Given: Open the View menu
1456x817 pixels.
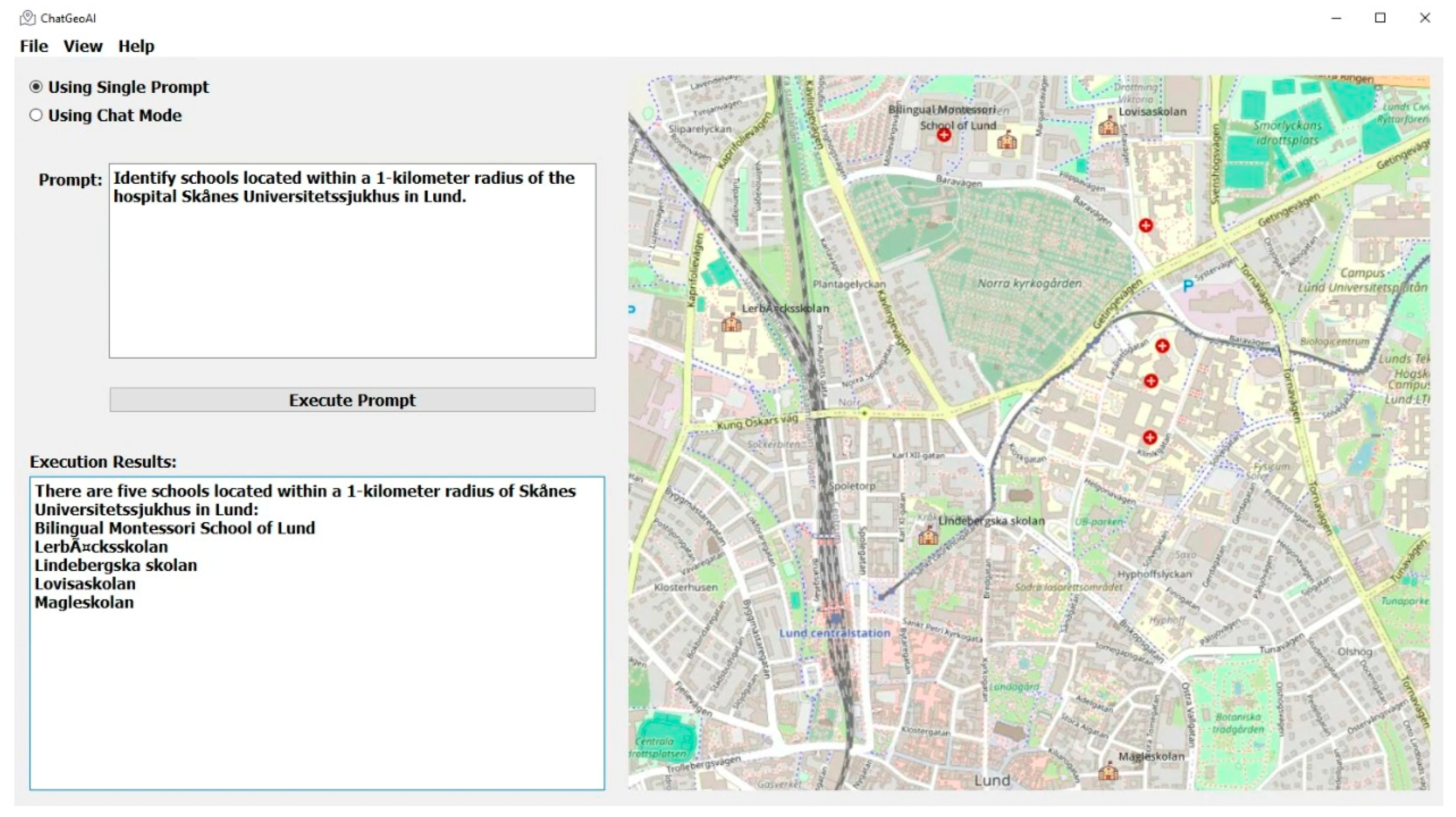Looking at the screenshot, I should tap(83, 46).
